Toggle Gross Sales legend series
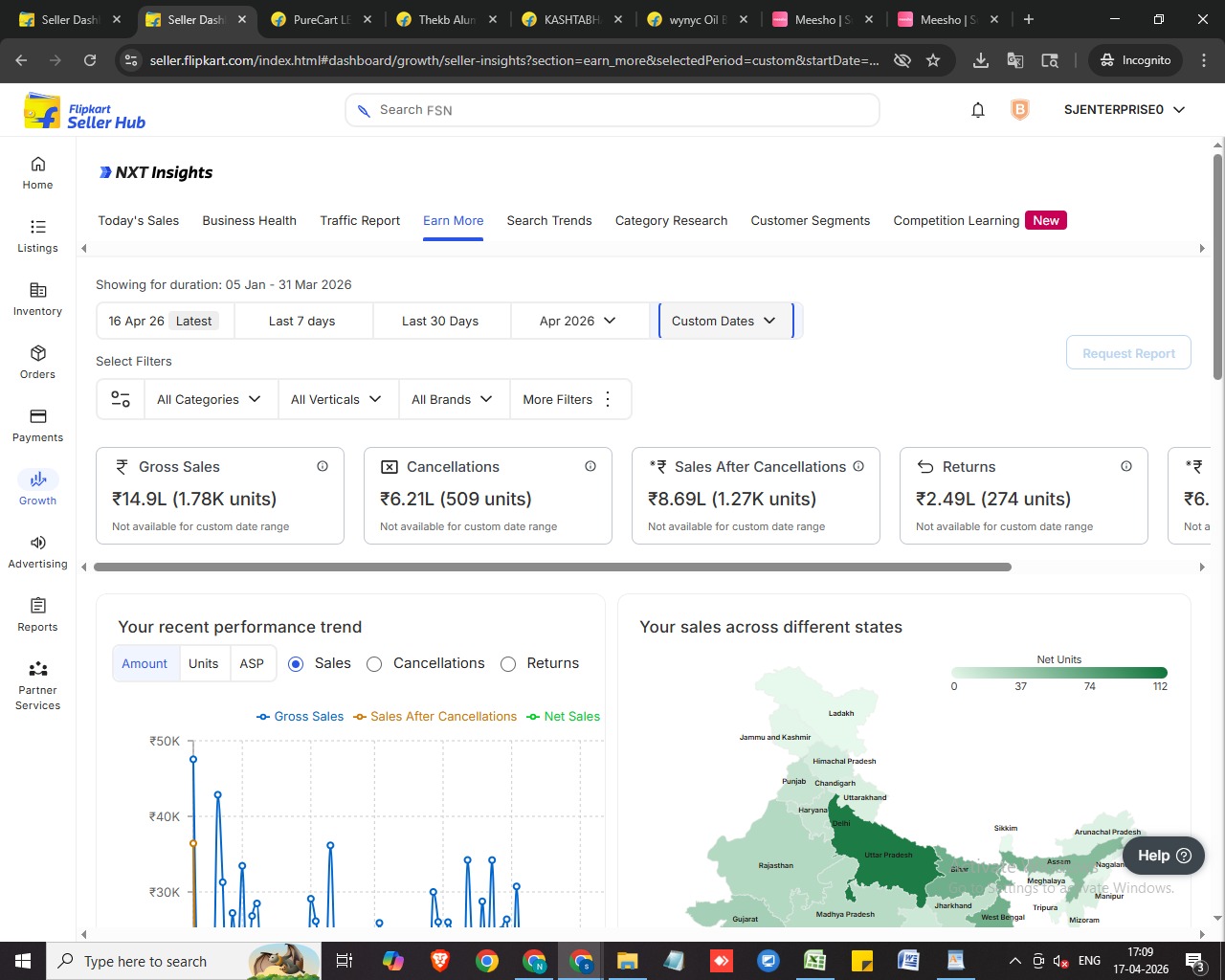Viewport: 1225px width, 980px height. [x=300, y=716]
